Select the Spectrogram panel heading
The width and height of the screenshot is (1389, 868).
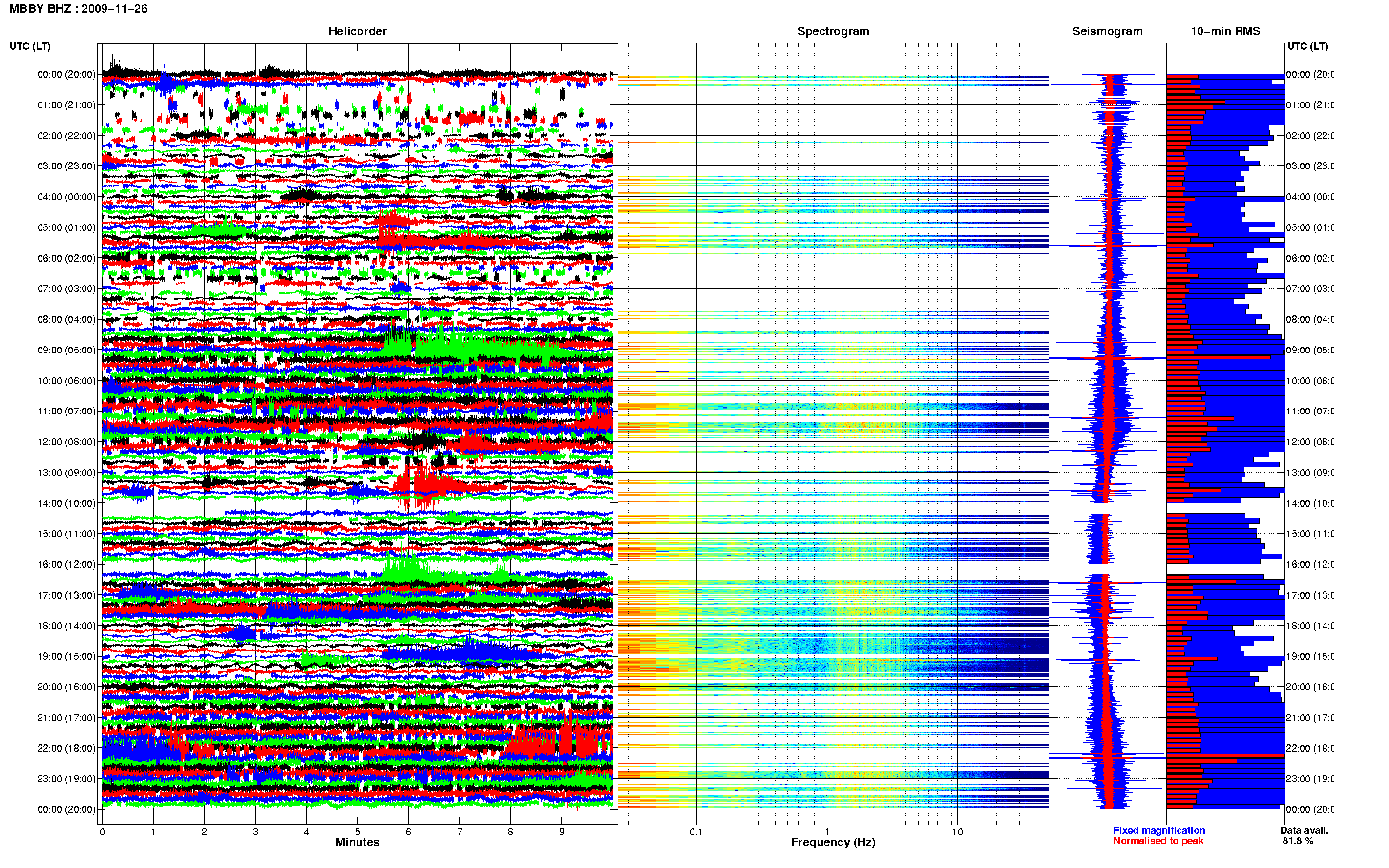coord(833,31)
